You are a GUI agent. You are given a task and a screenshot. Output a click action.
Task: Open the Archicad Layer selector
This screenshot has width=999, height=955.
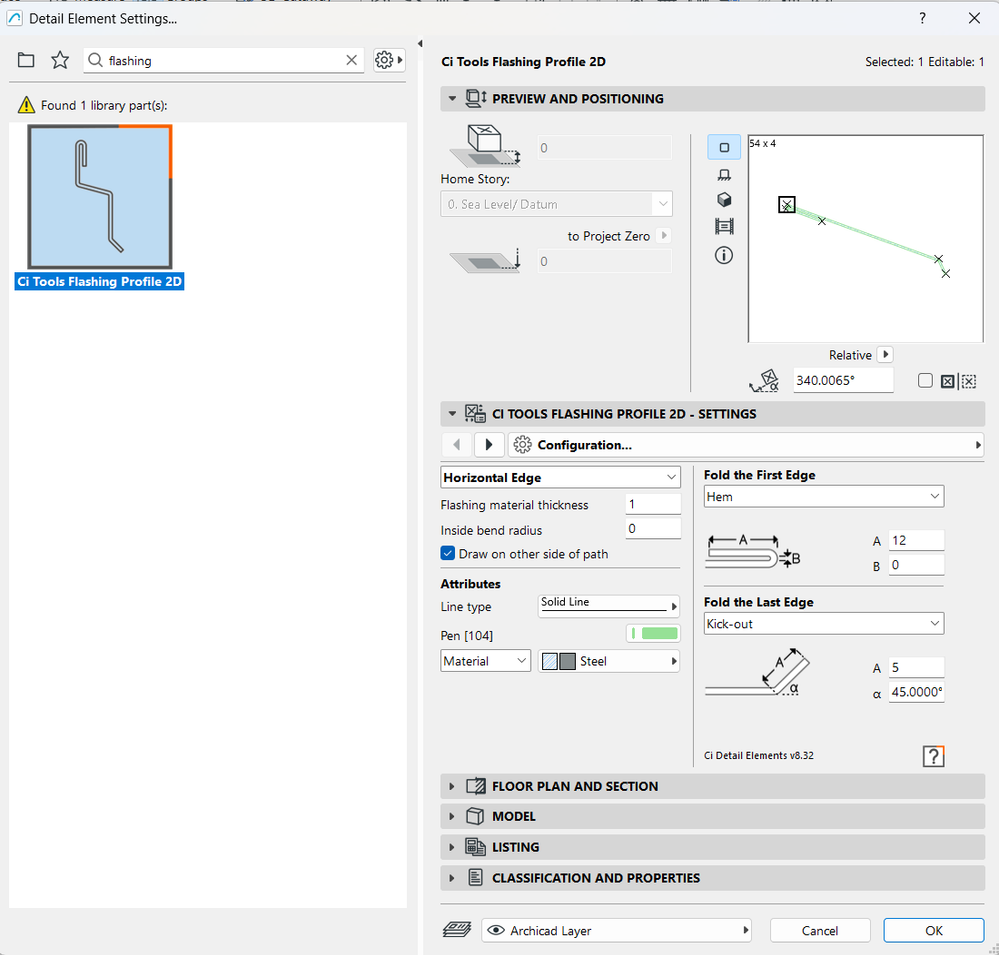pyautogui.click(x=616, y=931)
